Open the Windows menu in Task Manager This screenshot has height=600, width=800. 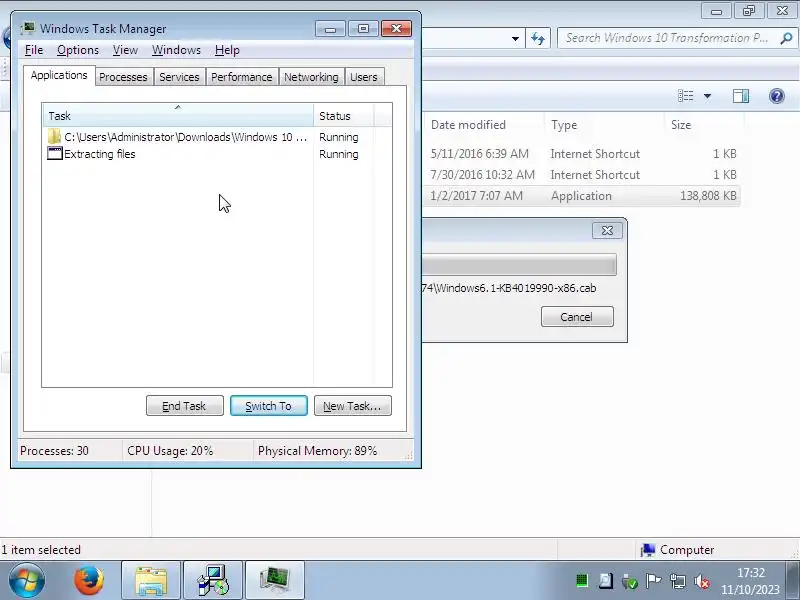point(176,50)
